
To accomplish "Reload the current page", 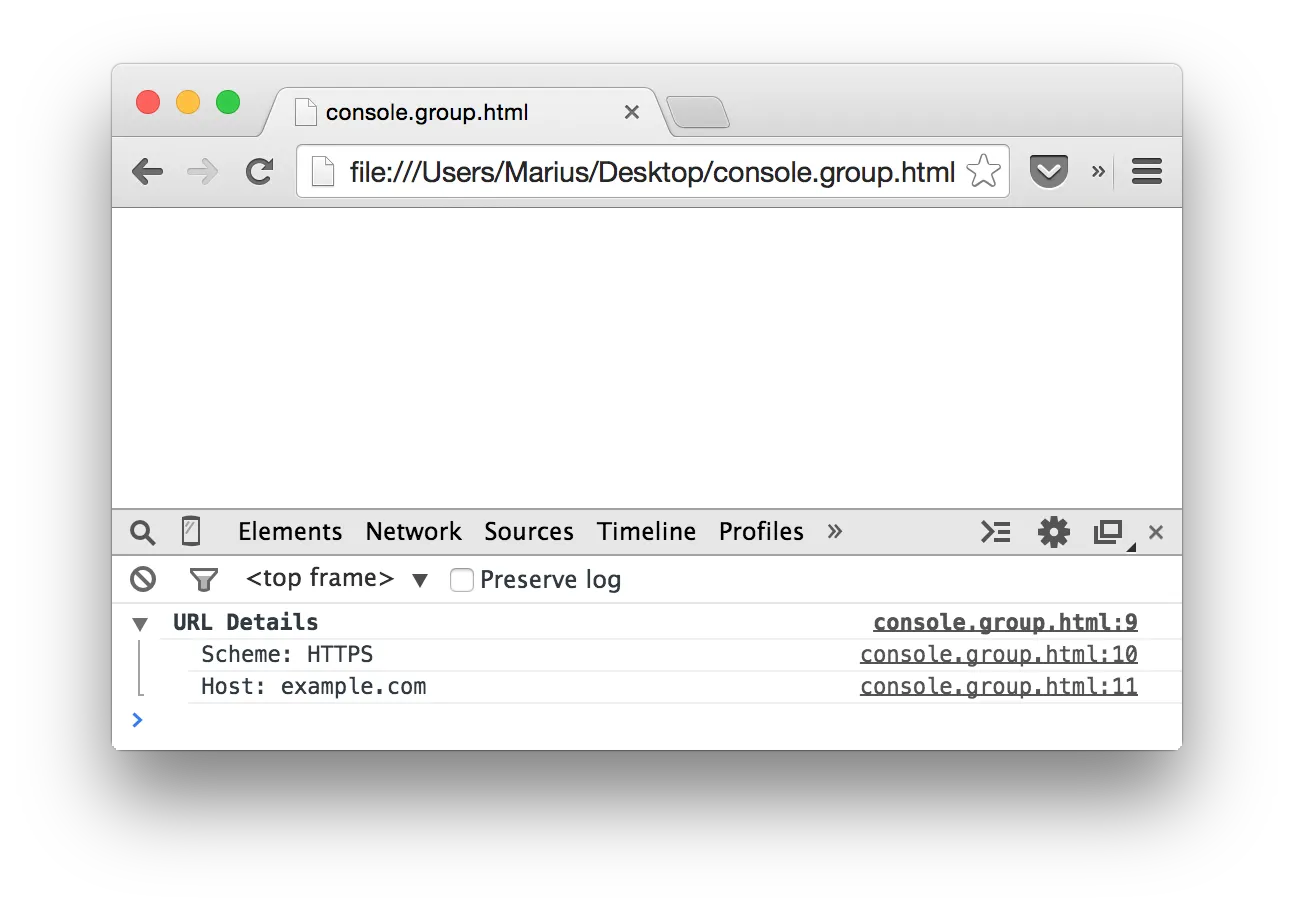I will click(259, 171).
